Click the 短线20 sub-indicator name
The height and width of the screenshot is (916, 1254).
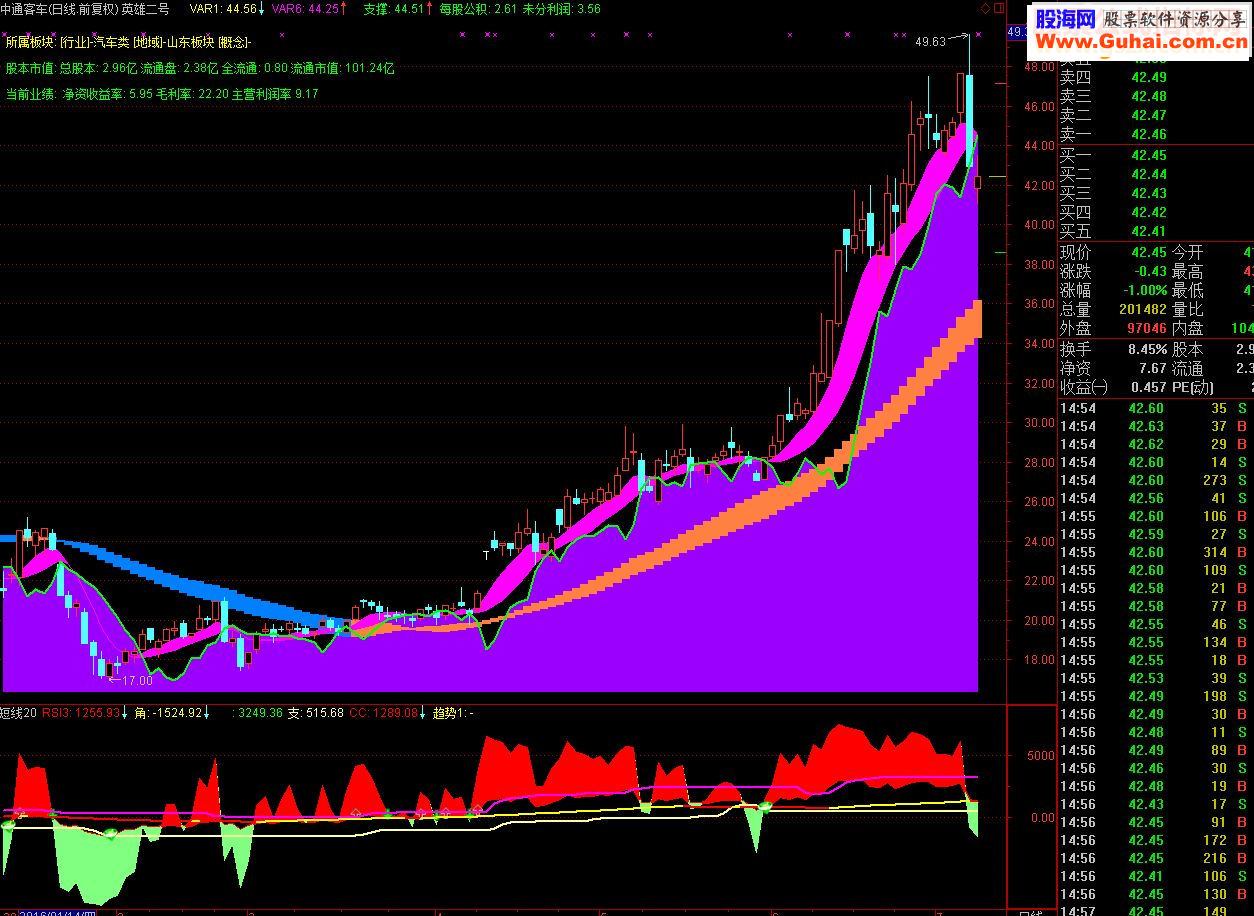click(19, 713)
